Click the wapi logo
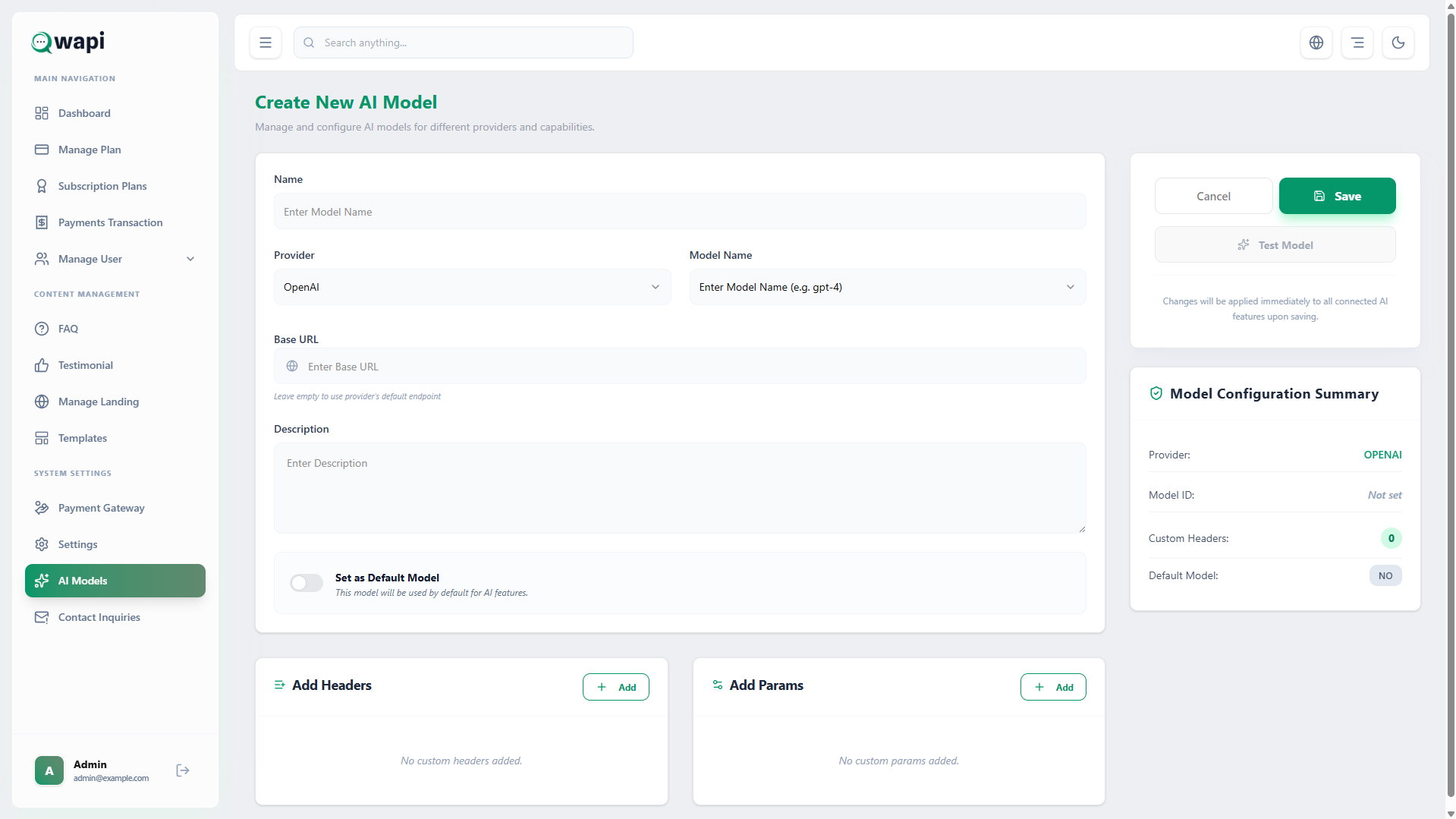 pos(68,42)
